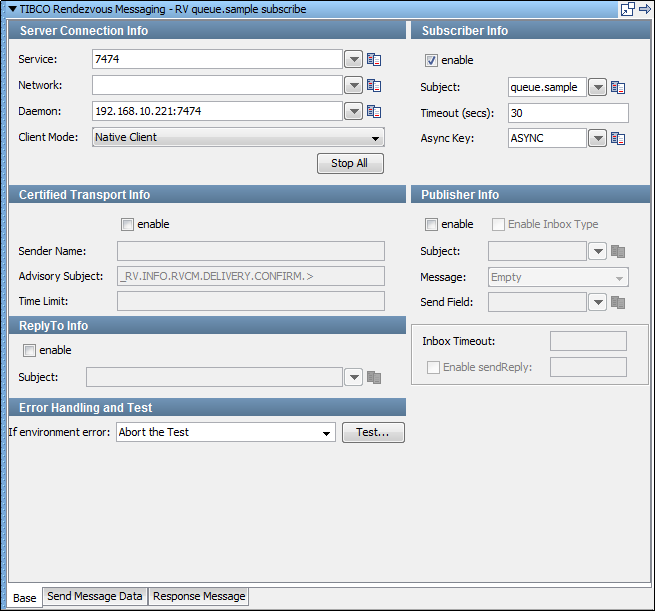Image resolution: width=655 pixels, height=611 pixels.
Task: Click into the Daemon address field
Action: pyautogui.click(x=217, y=111)
